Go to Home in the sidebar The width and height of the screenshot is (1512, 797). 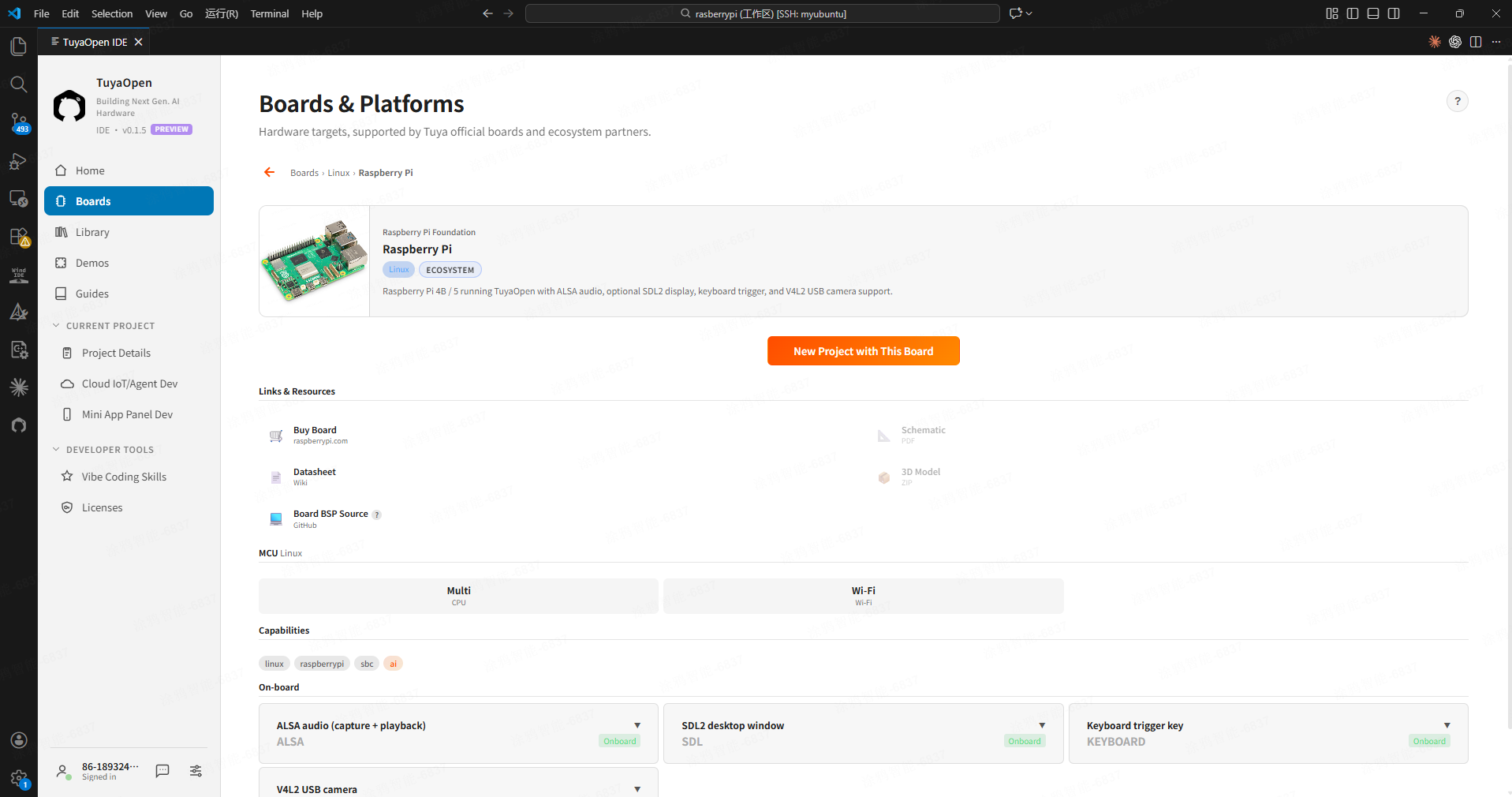[129, 170]
